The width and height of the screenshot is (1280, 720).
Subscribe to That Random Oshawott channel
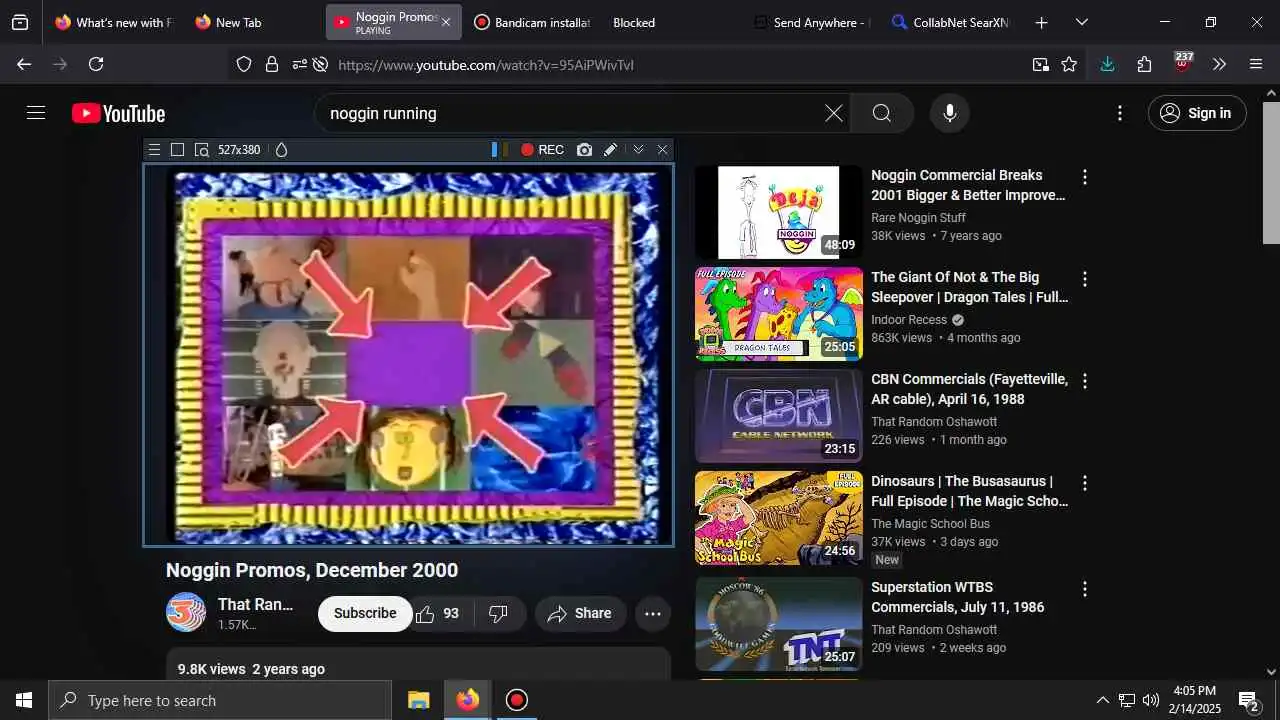(x=365, y=614)
